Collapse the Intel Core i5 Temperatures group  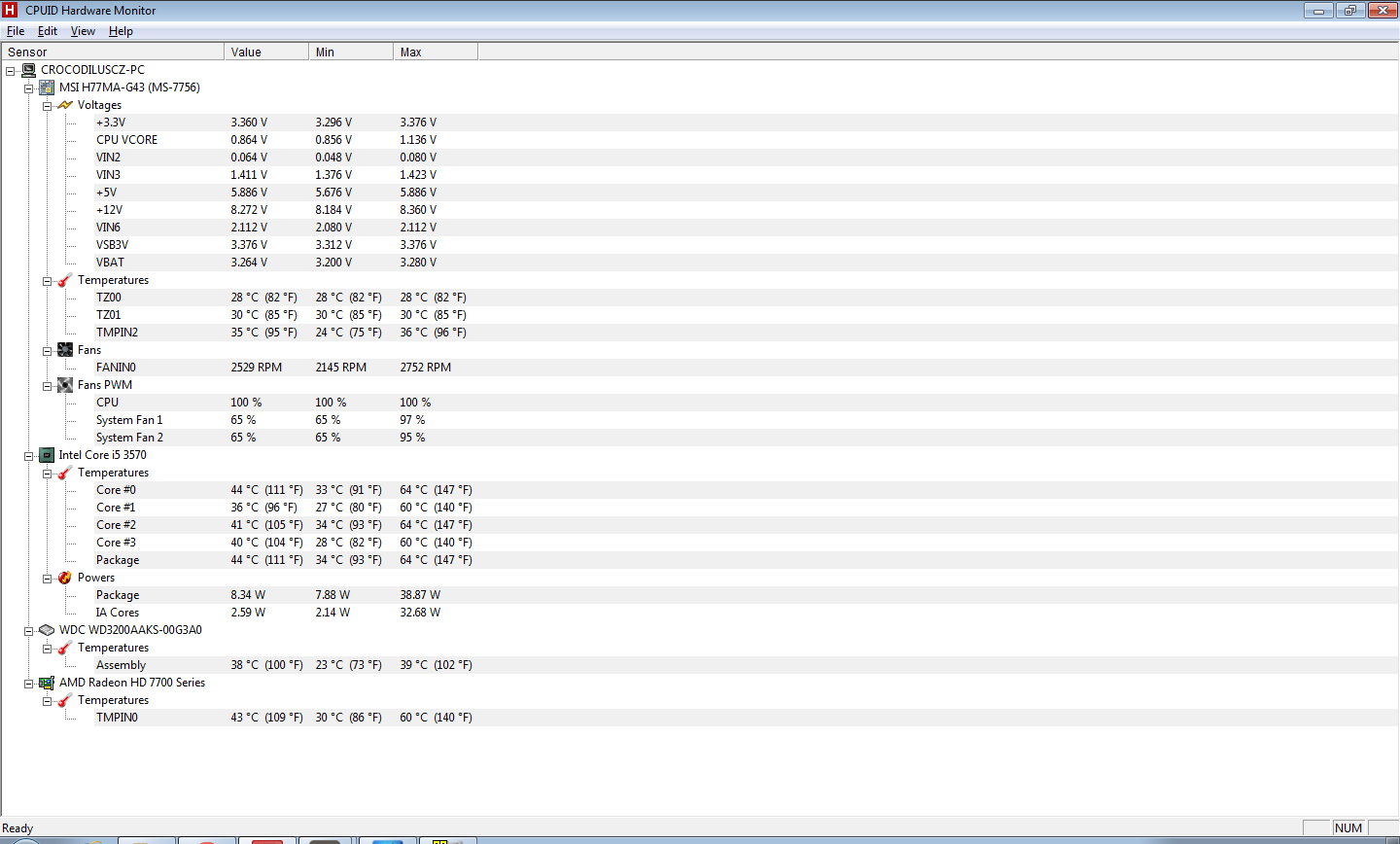point(47,474)
